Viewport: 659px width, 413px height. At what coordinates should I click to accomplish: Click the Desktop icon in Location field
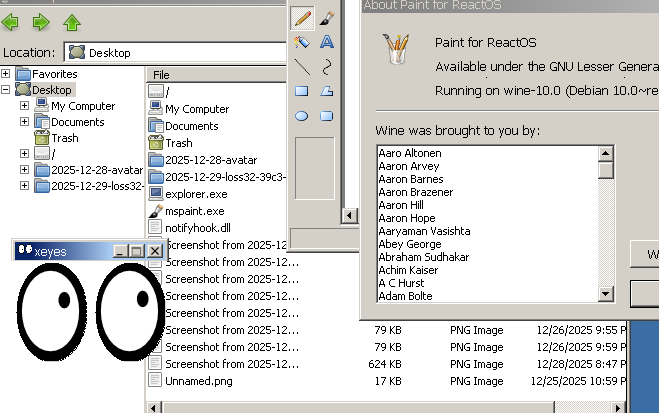click(76, 53)
